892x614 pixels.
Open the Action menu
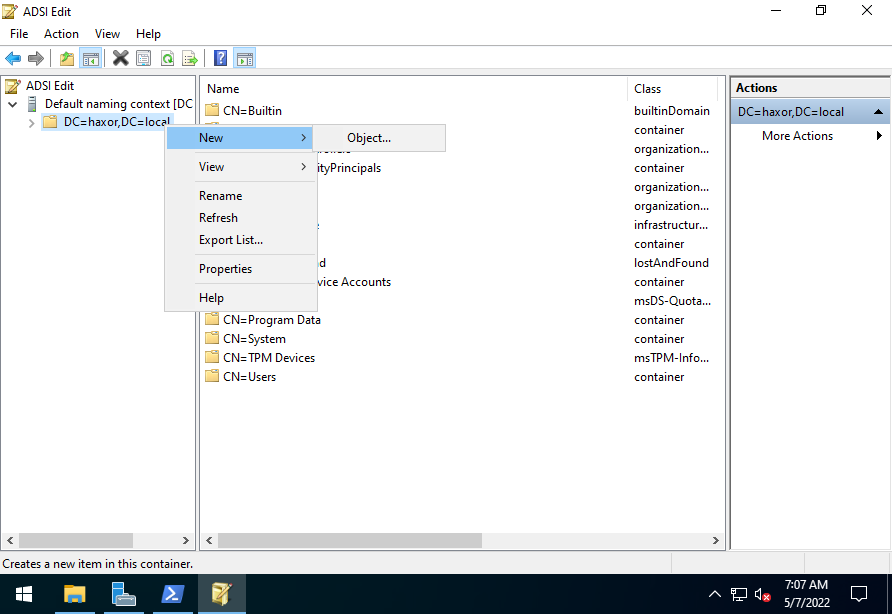[x=61, y=34]
